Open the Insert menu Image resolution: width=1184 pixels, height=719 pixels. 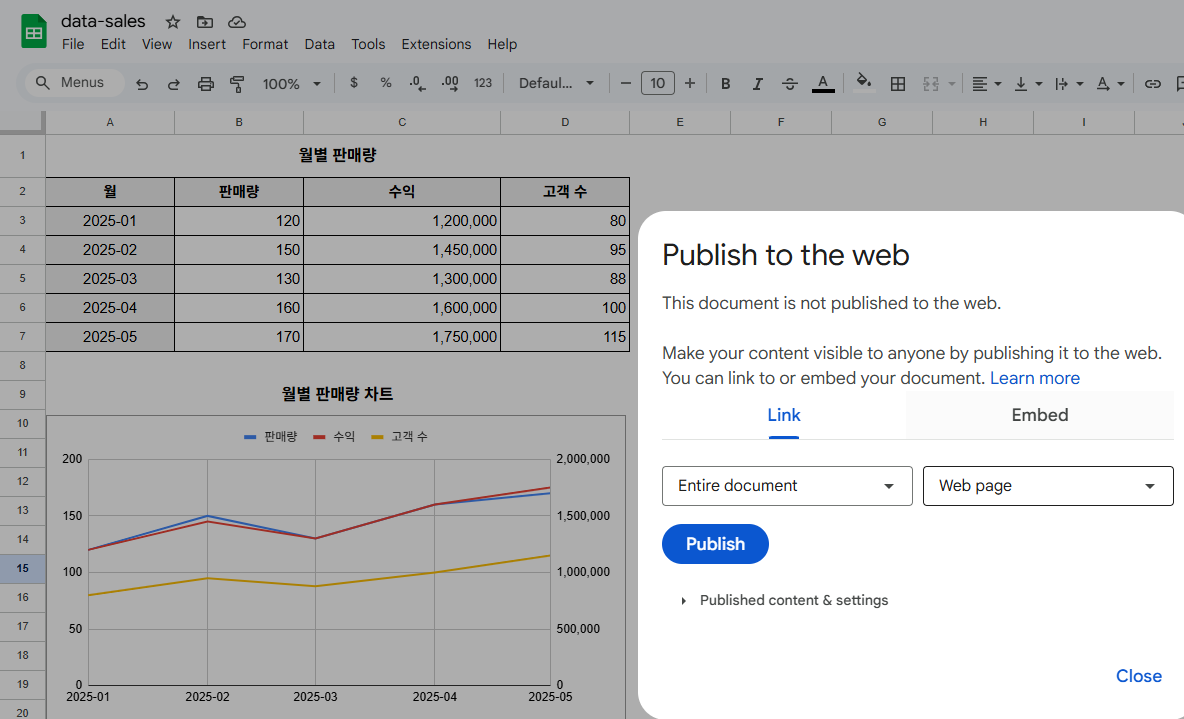coord(207,44)
